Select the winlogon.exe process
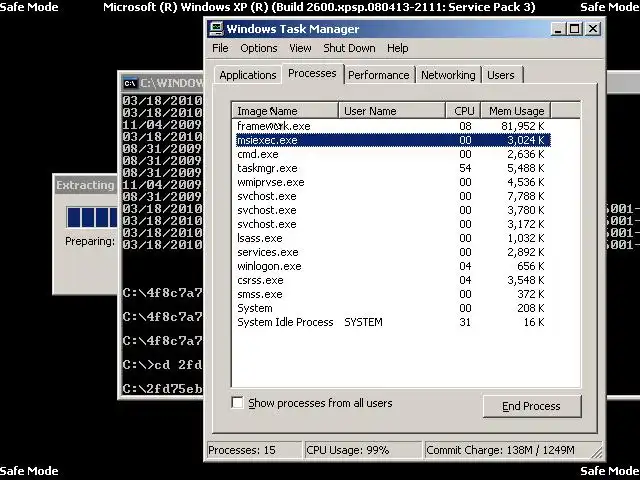 pyautogui.click(x=393, y=266)
